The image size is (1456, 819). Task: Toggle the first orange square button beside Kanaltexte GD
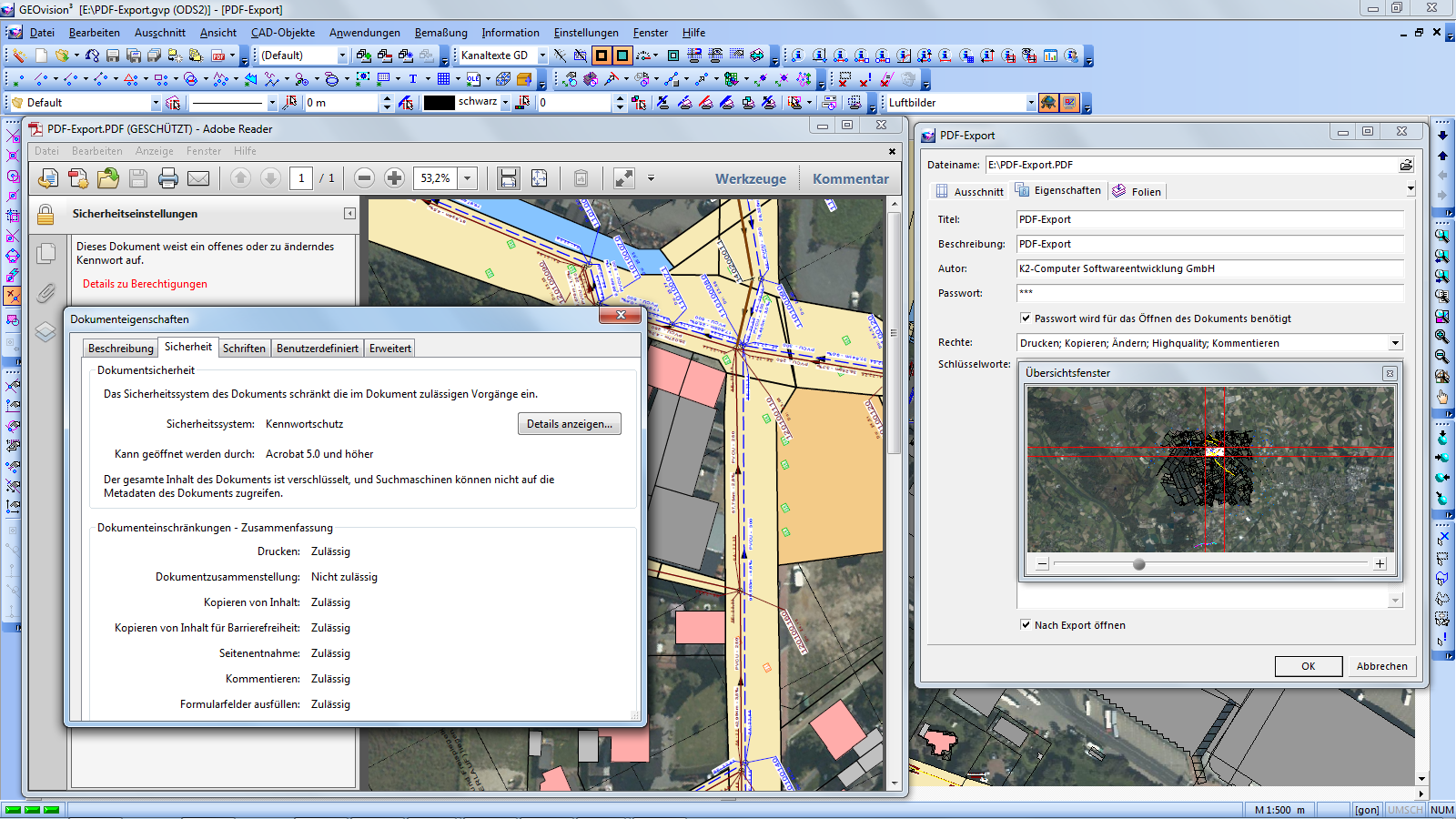click(x=602, y=56)
